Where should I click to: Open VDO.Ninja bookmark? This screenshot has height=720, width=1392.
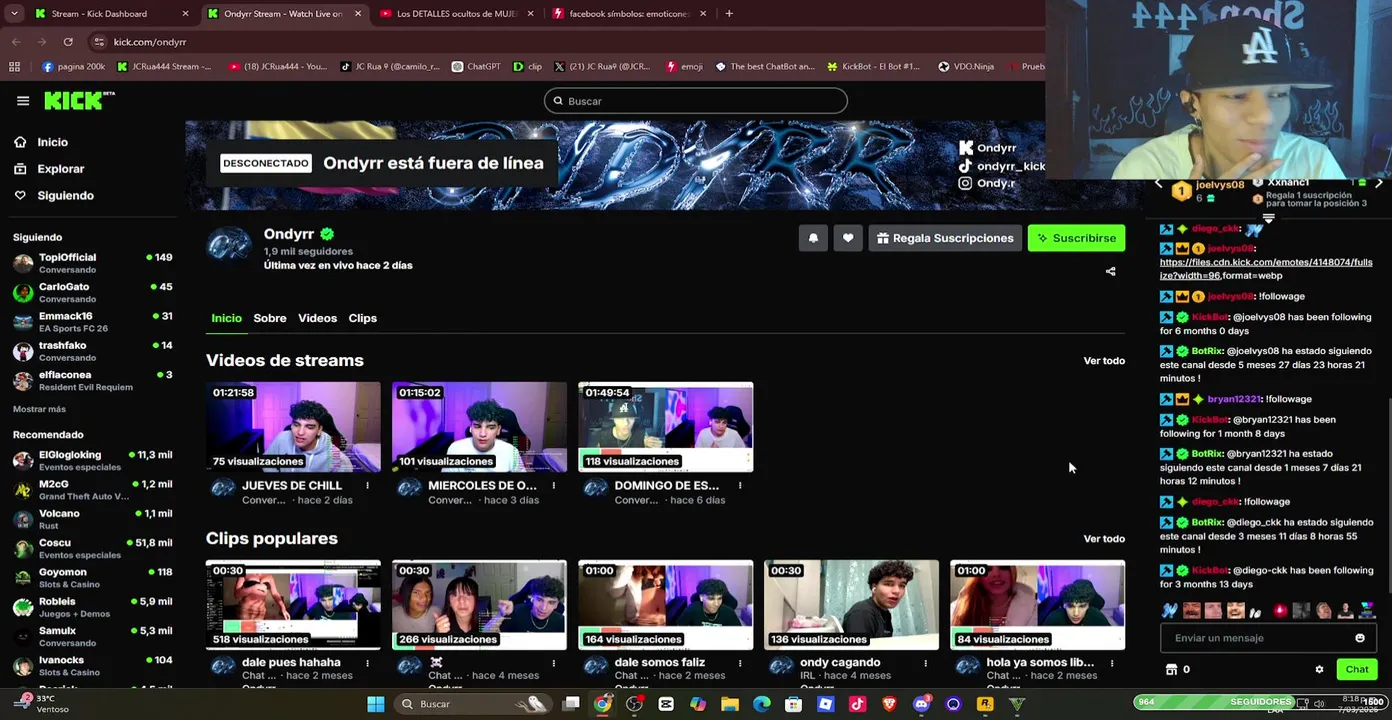(x=966, y=67)
